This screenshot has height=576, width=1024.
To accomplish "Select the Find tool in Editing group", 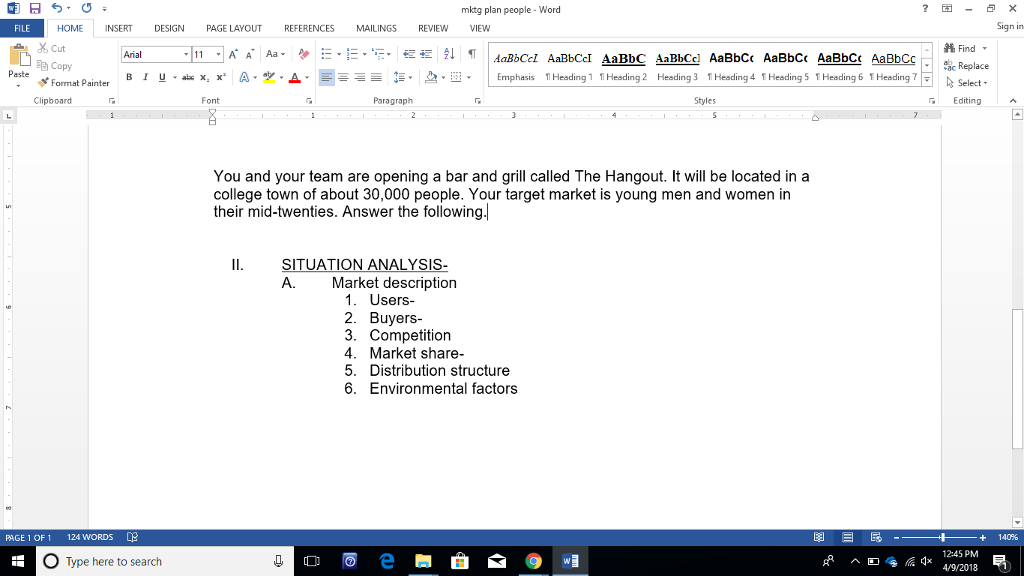I will (961, 48).
